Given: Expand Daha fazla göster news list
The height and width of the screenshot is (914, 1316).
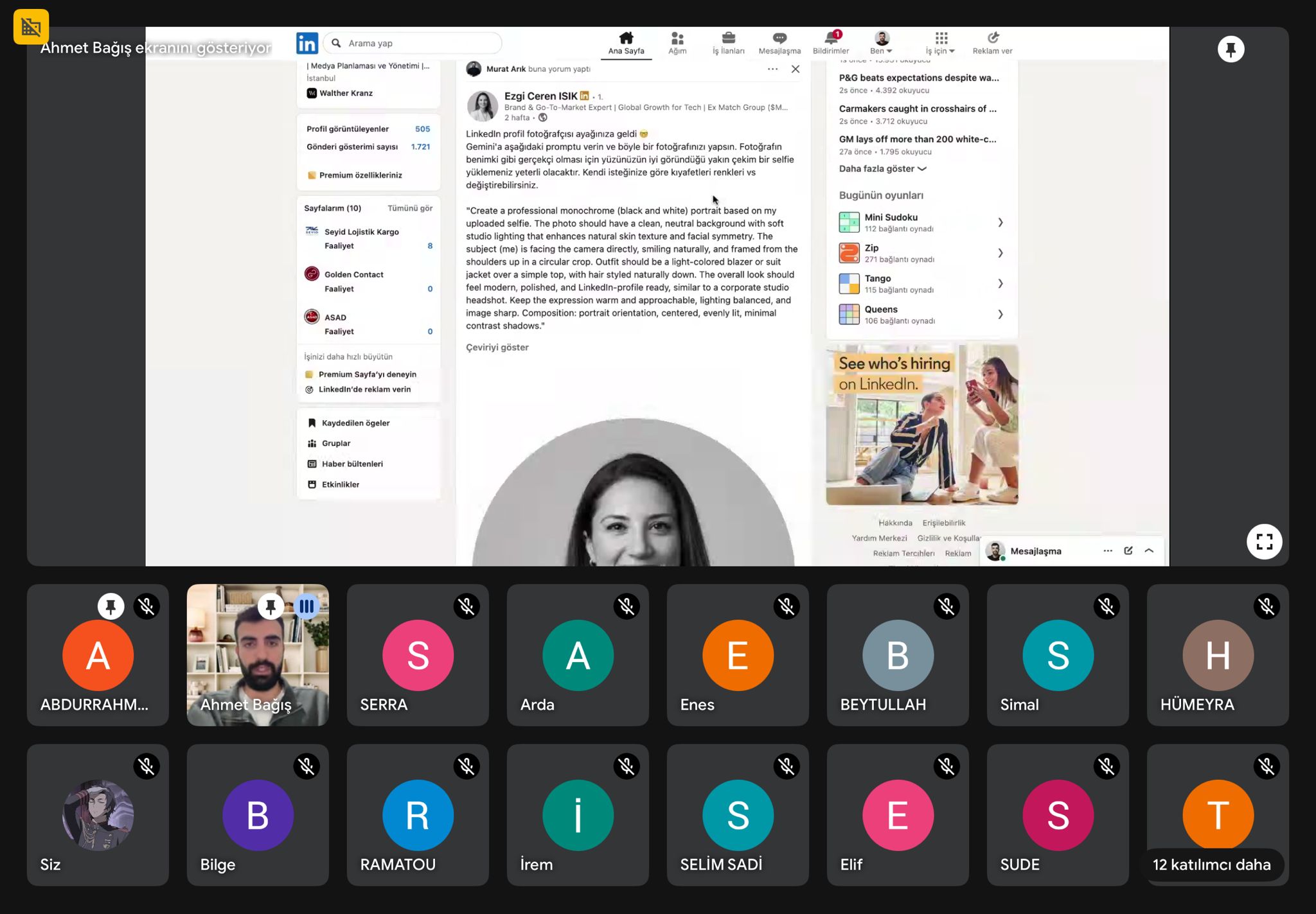Looking at the screenshot, I should pos(882,169).
